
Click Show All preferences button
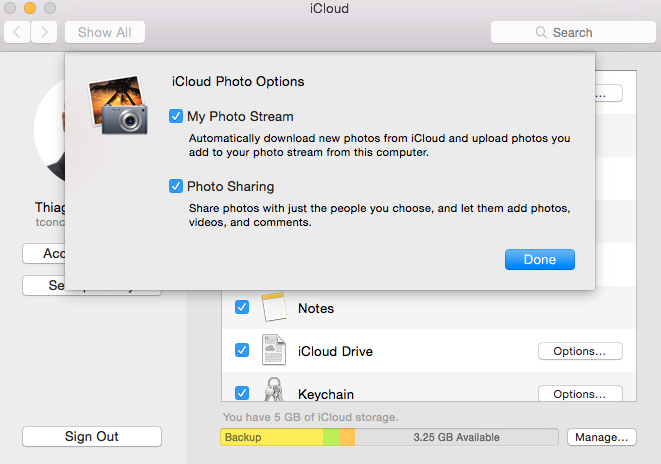105,32
